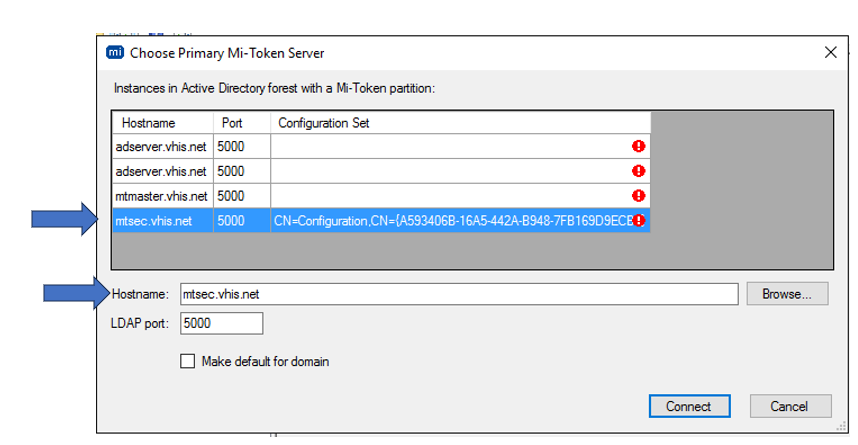Viewport: 858px width, 445px height.
Task: Click empty Configuration Set cell of mtmaster row
Action: click(x=460, y=196)
